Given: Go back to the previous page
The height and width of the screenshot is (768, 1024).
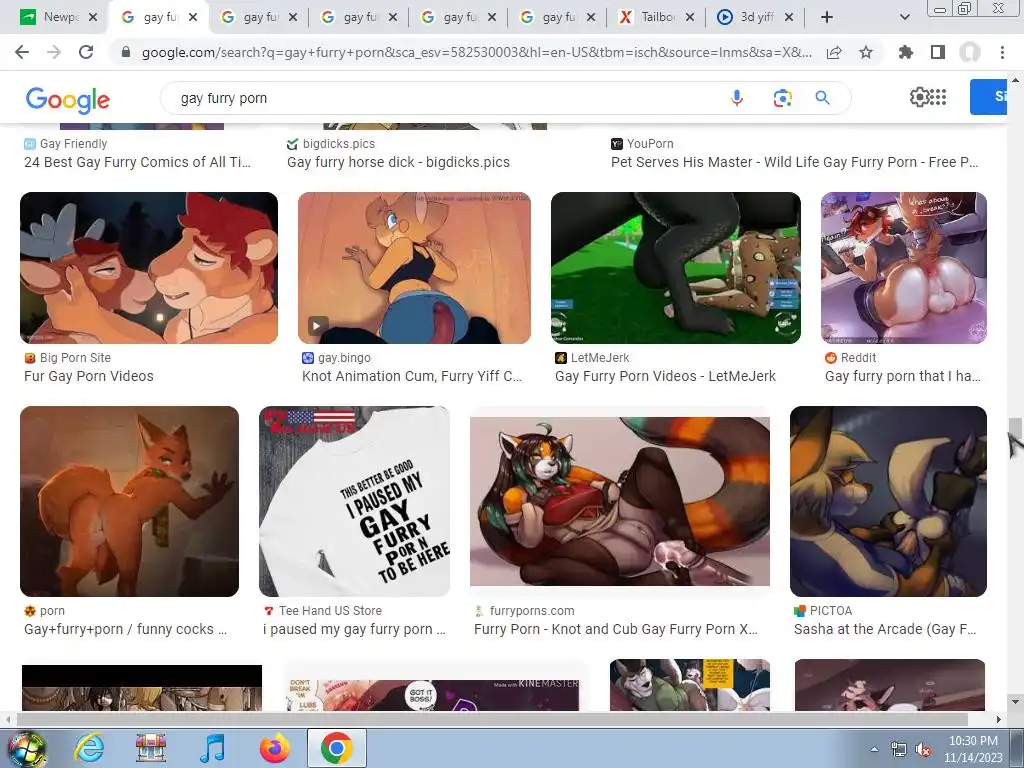Looking at the screenshot, I should pos(22,52).
